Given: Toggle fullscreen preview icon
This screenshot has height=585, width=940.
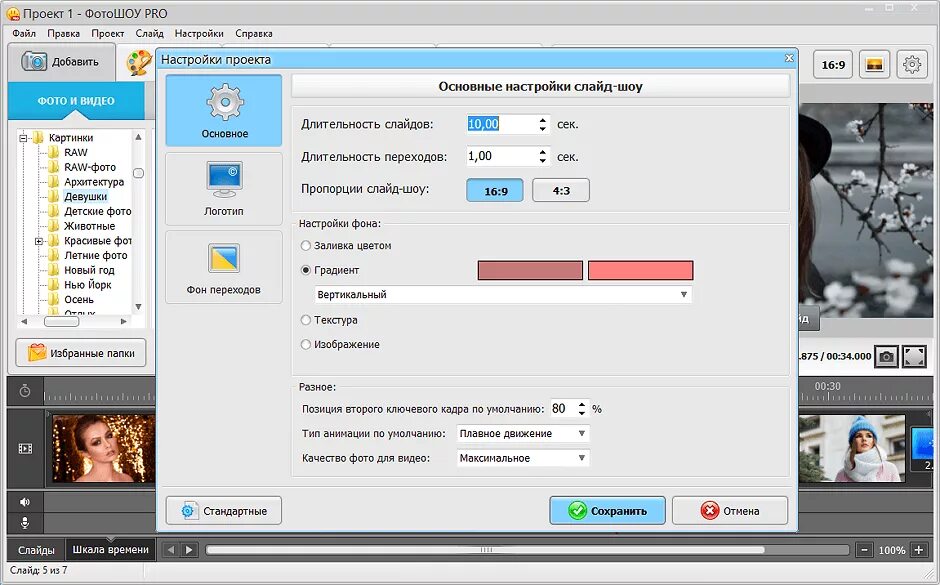Looking at the screenshot, I should [x=915, y=357].
